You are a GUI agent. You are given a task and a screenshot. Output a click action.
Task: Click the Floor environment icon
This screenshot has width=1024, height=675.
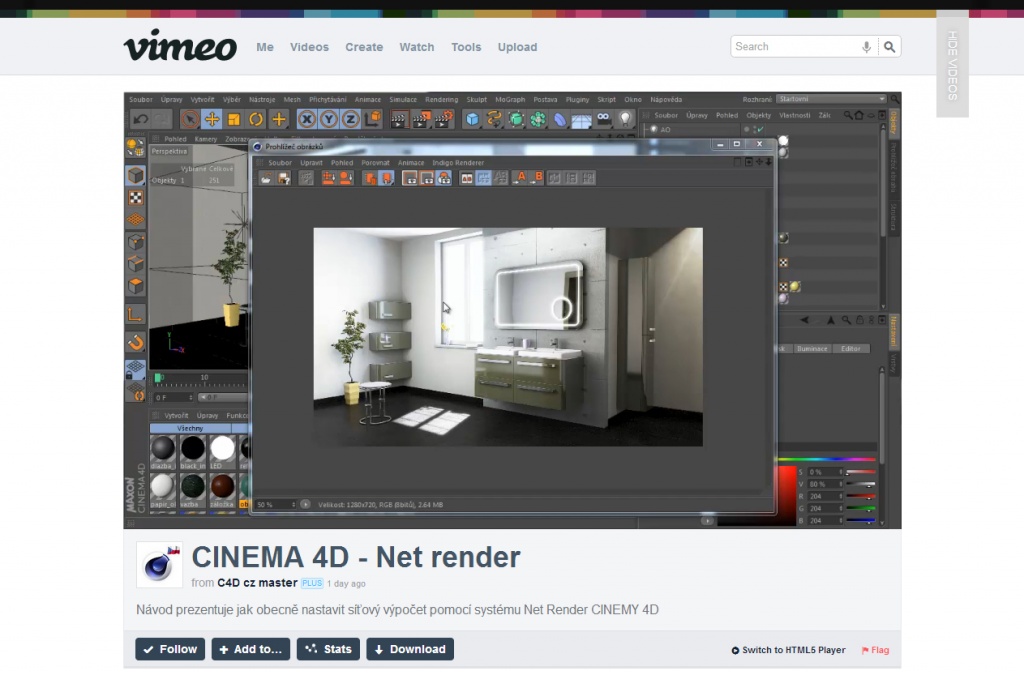coord(581,120)
